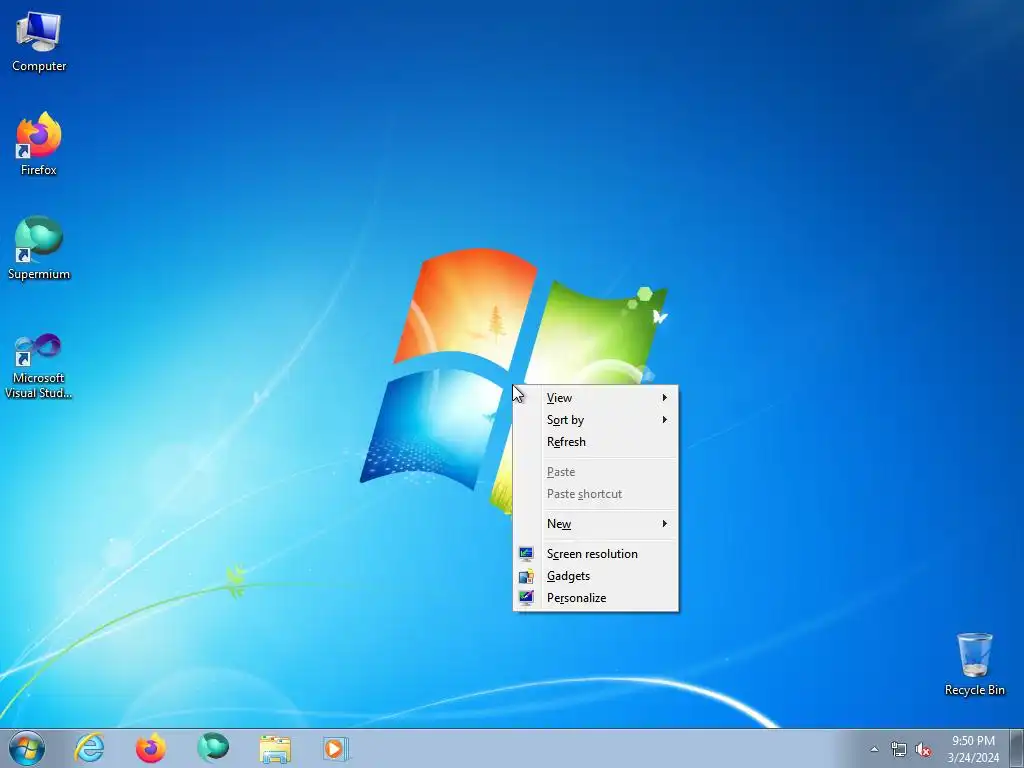
Task: Open the Windows Start menu orb
Action: (27, 748)
